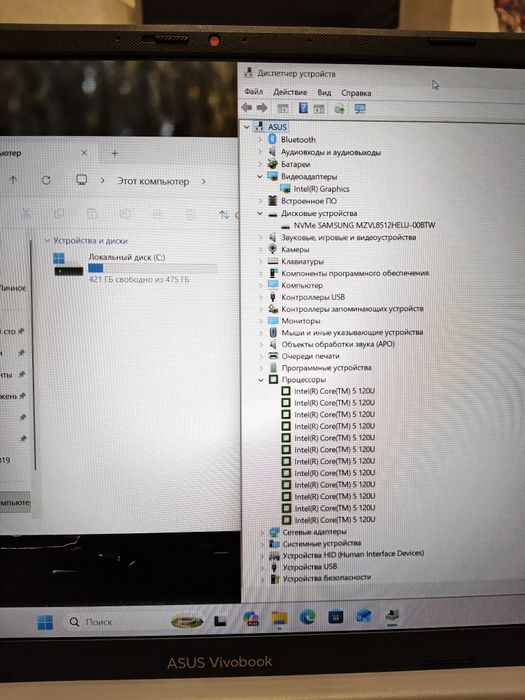525x700 pixels.
Task: Click the Очереди печати printer icon
Action: [273, 356]
